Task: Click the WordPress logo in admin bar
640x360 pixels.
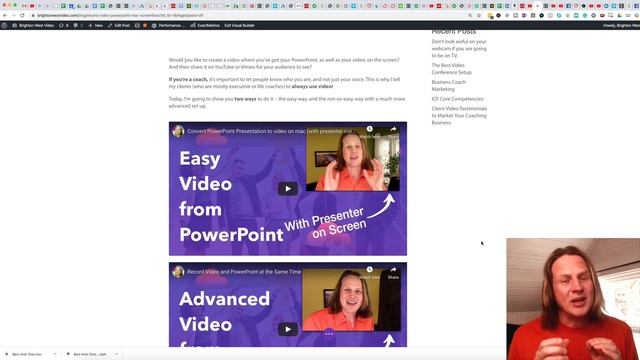Action: (x=4, y=25)
